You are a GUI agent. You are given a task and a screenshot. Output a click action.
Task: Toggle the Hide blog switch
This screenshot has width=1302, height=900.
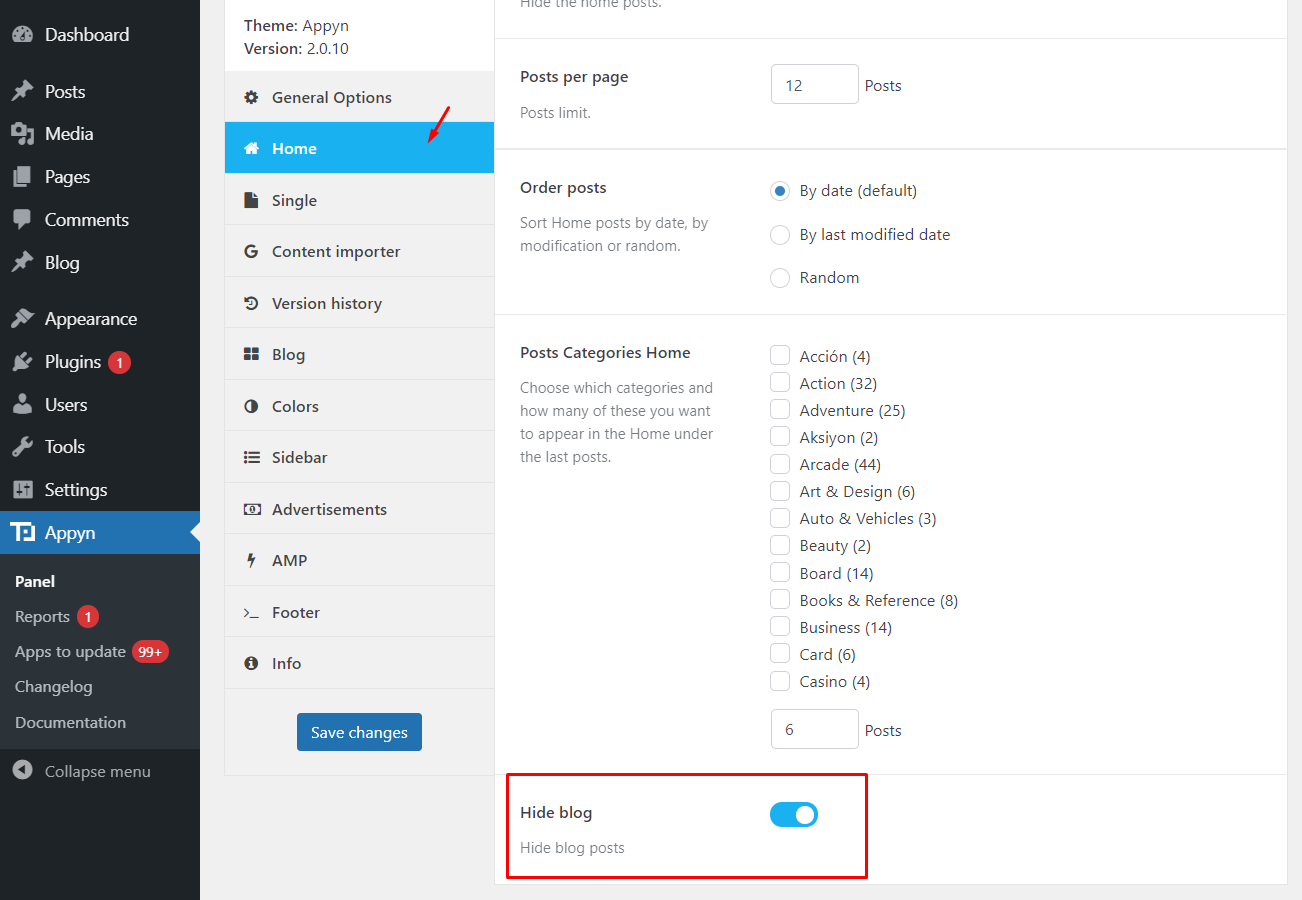pyautogui.click(x=794, y=815)
